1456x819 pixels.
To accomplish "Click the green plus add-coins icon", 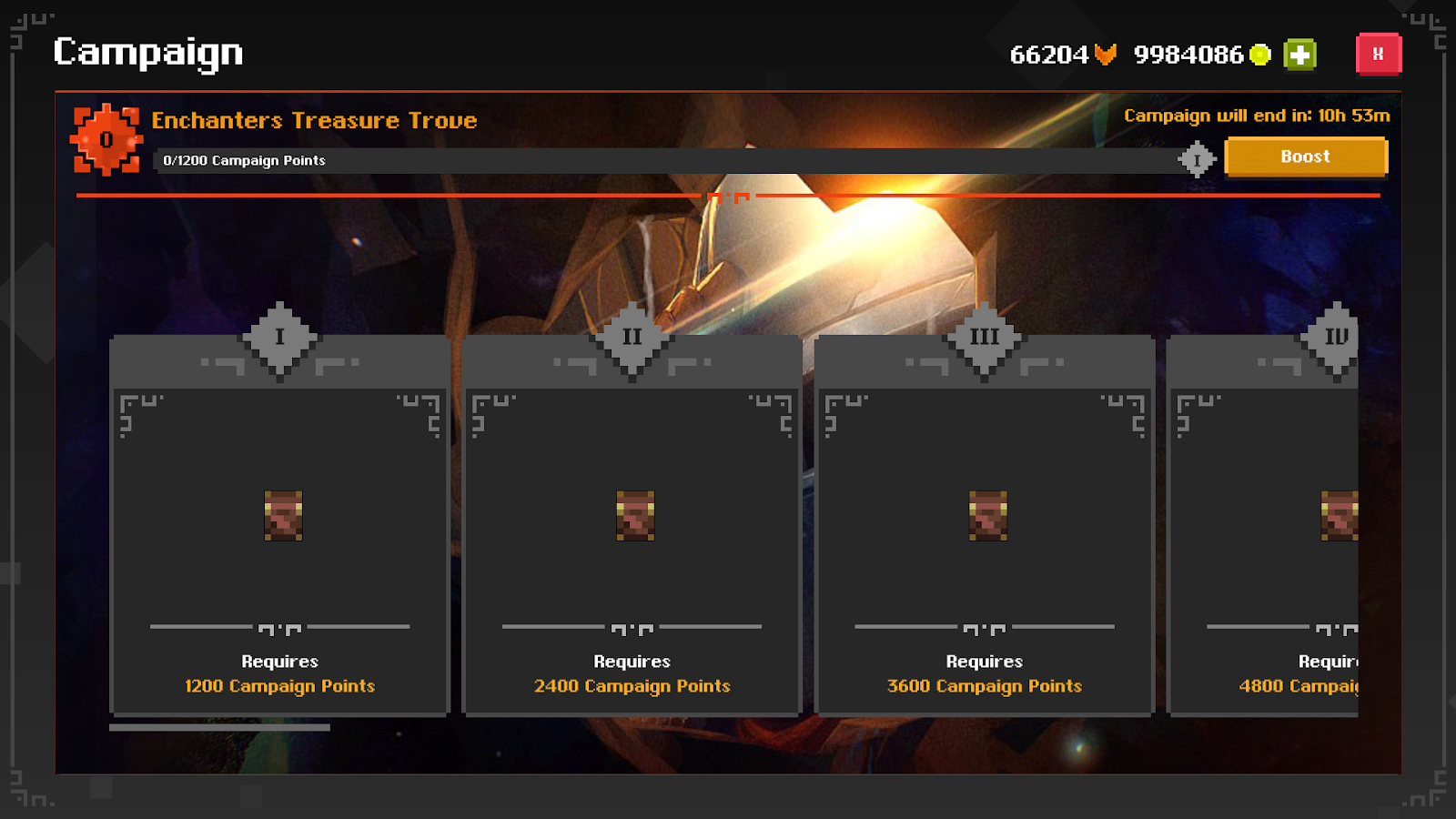I will tap(1299, 55).
